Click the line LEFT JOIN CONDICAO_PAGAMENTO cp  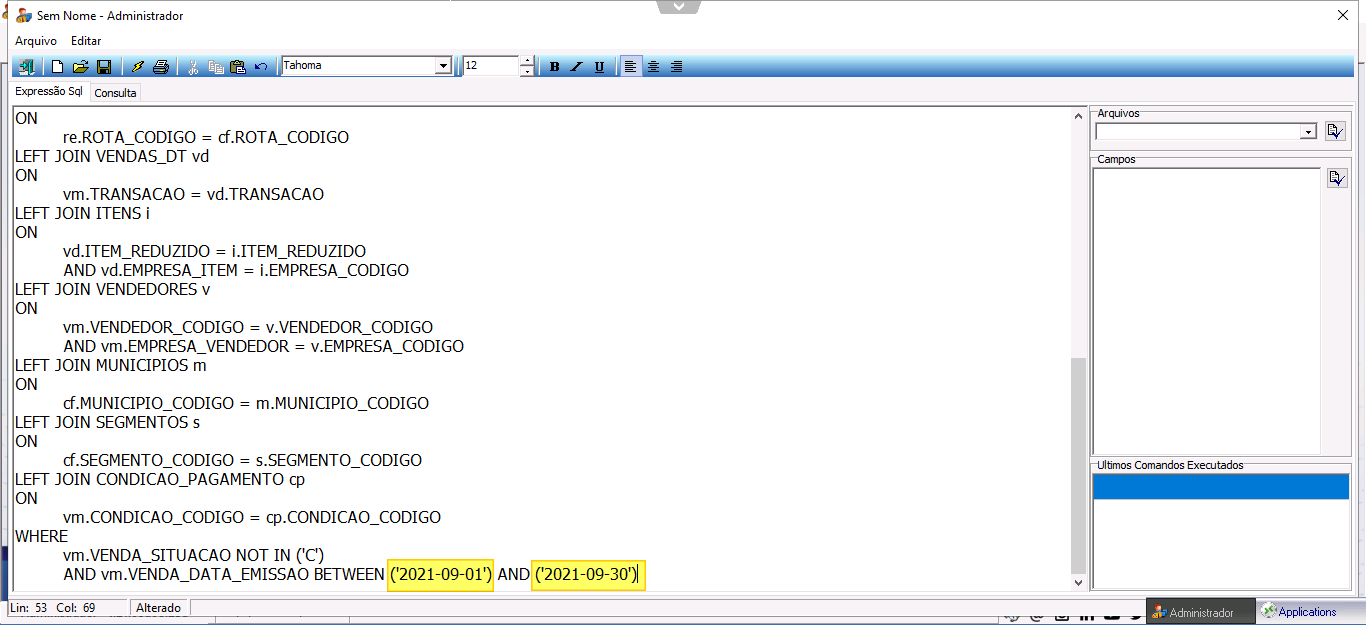pyautogui.click(x=160, y=479)
